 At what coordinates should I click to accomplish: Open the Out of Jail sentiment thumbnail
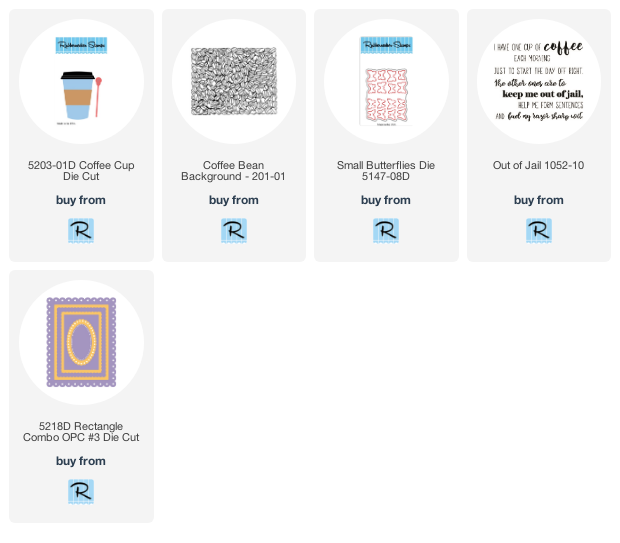point(539,81)
